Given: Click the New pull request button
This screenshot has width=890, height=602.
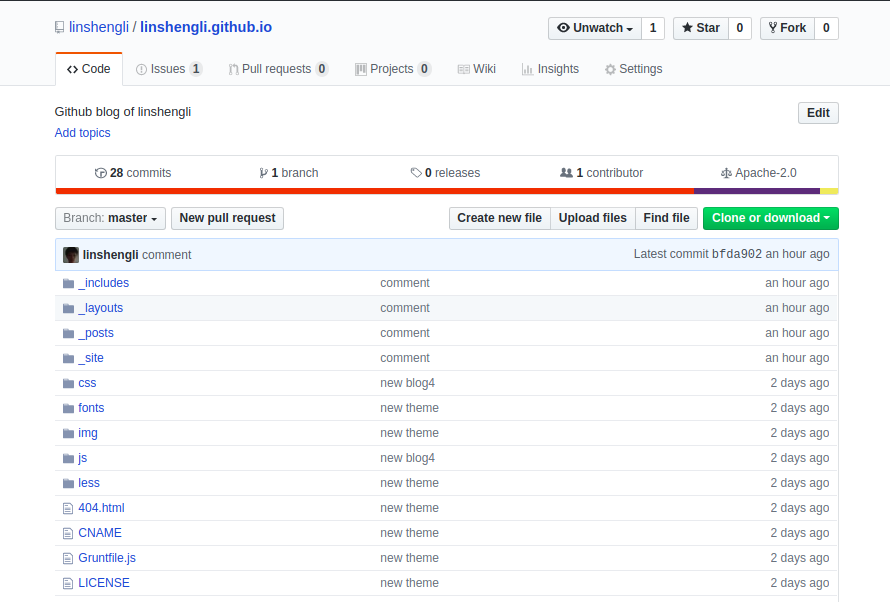Looking at the screenshot, I should 227,218.
